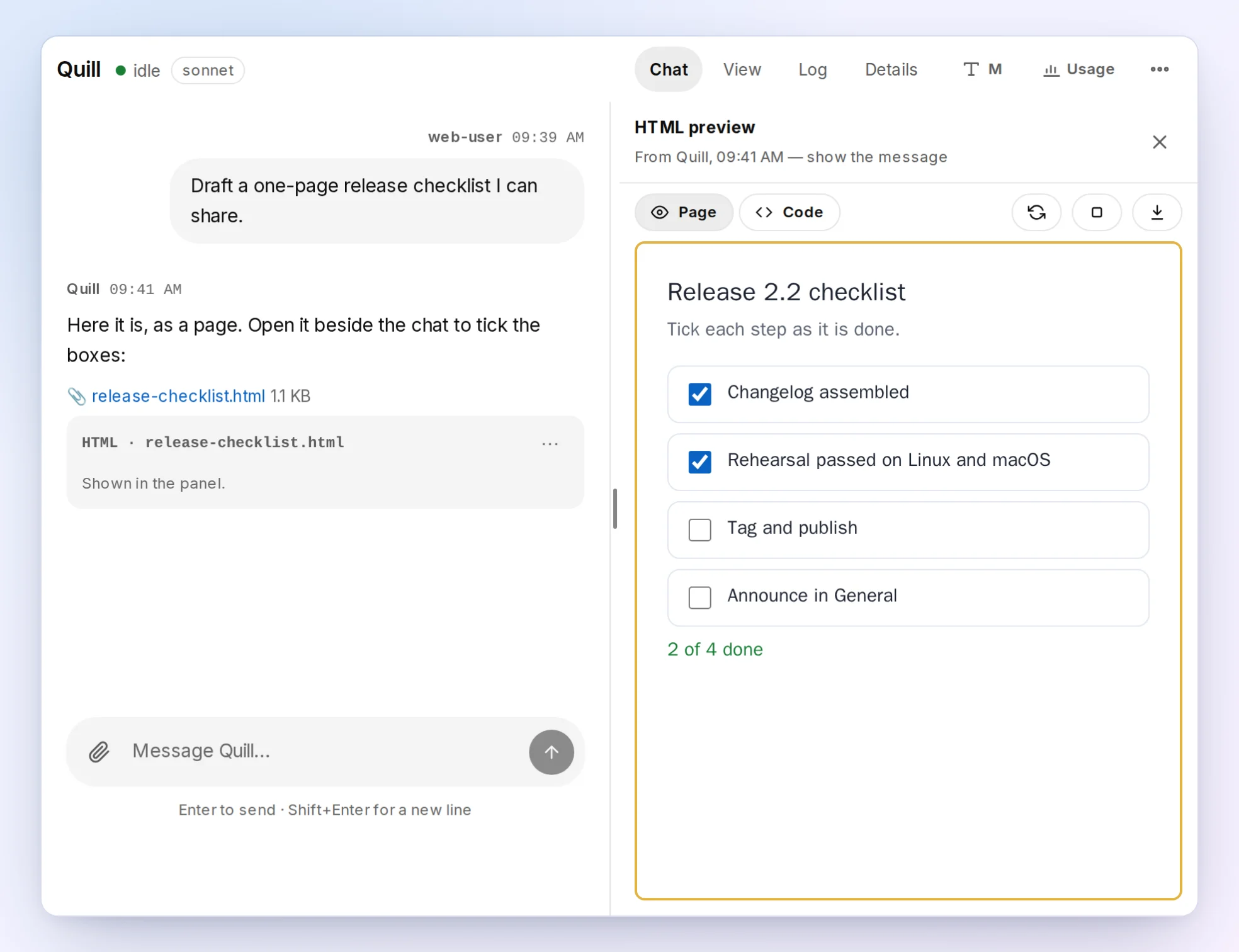Click the '2 of 4 done' status text
Image resolution: width=1239 pixels, height=952 pixels.
tap(715, 649)
